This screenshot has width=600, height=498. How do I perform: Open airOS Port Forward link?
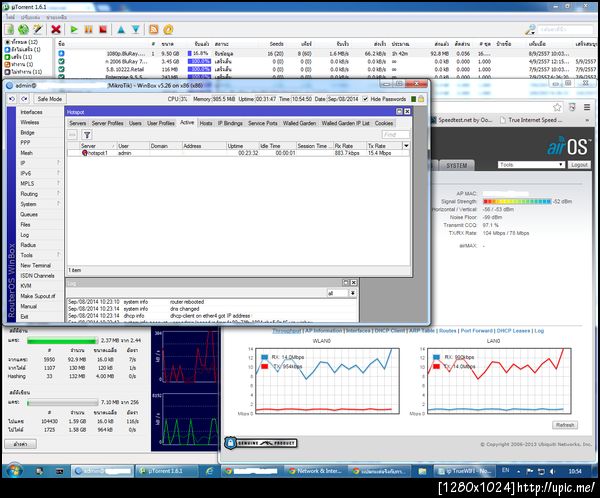point(476,331)
